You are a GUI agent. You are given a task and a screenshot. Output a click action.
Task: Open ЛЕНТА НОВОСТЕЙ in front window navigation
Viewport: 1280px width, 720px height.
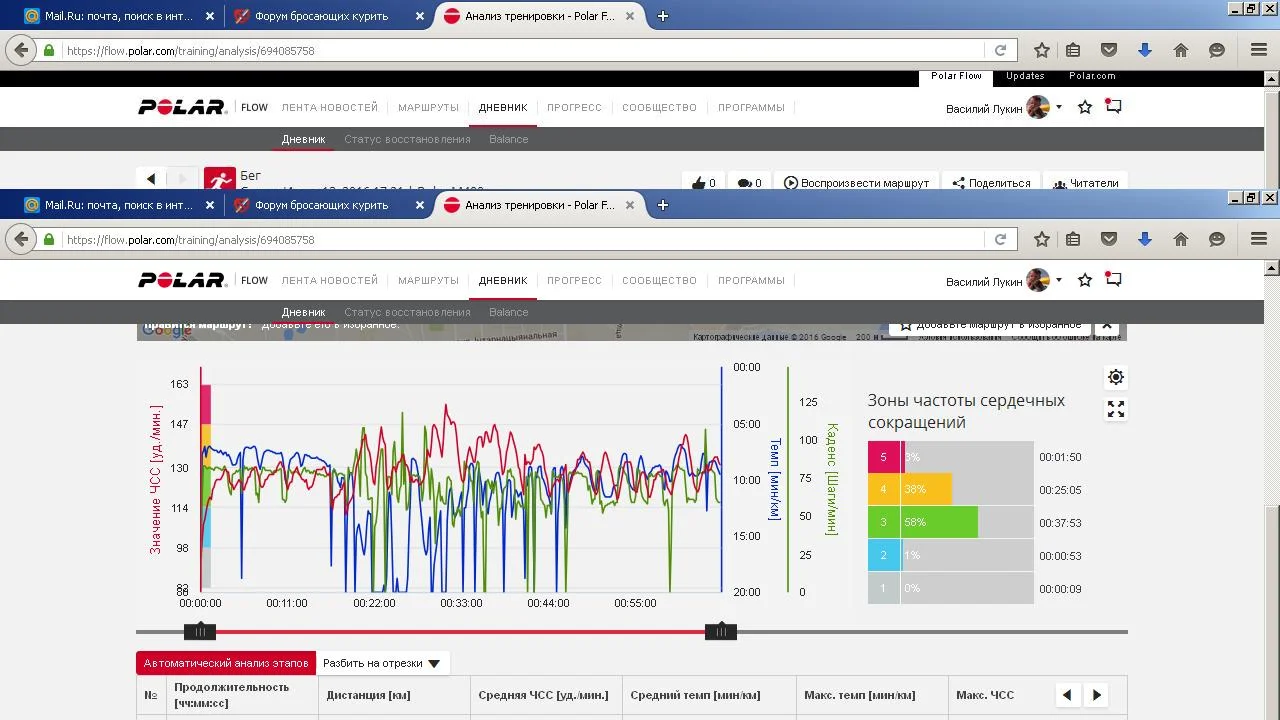pos(330,280)
